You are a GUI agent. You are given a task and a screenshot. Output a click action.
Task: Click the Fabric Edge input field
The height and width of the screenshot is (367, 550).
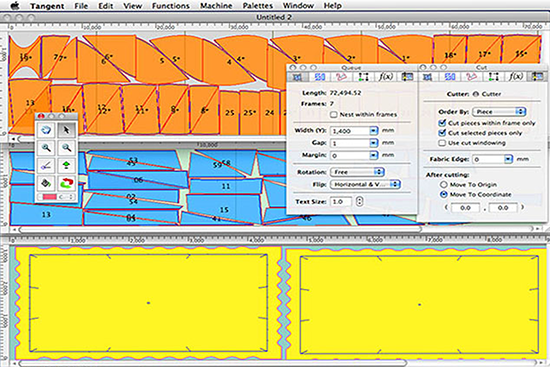(492, 159)
